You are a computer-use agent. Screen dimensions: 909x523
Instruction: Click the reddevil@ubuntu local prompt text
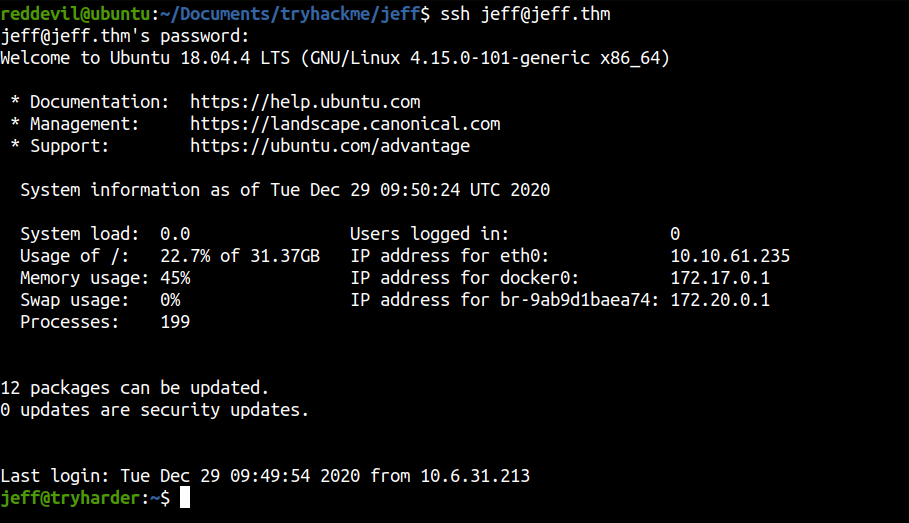pyautogui.click(x=75, y=14)
